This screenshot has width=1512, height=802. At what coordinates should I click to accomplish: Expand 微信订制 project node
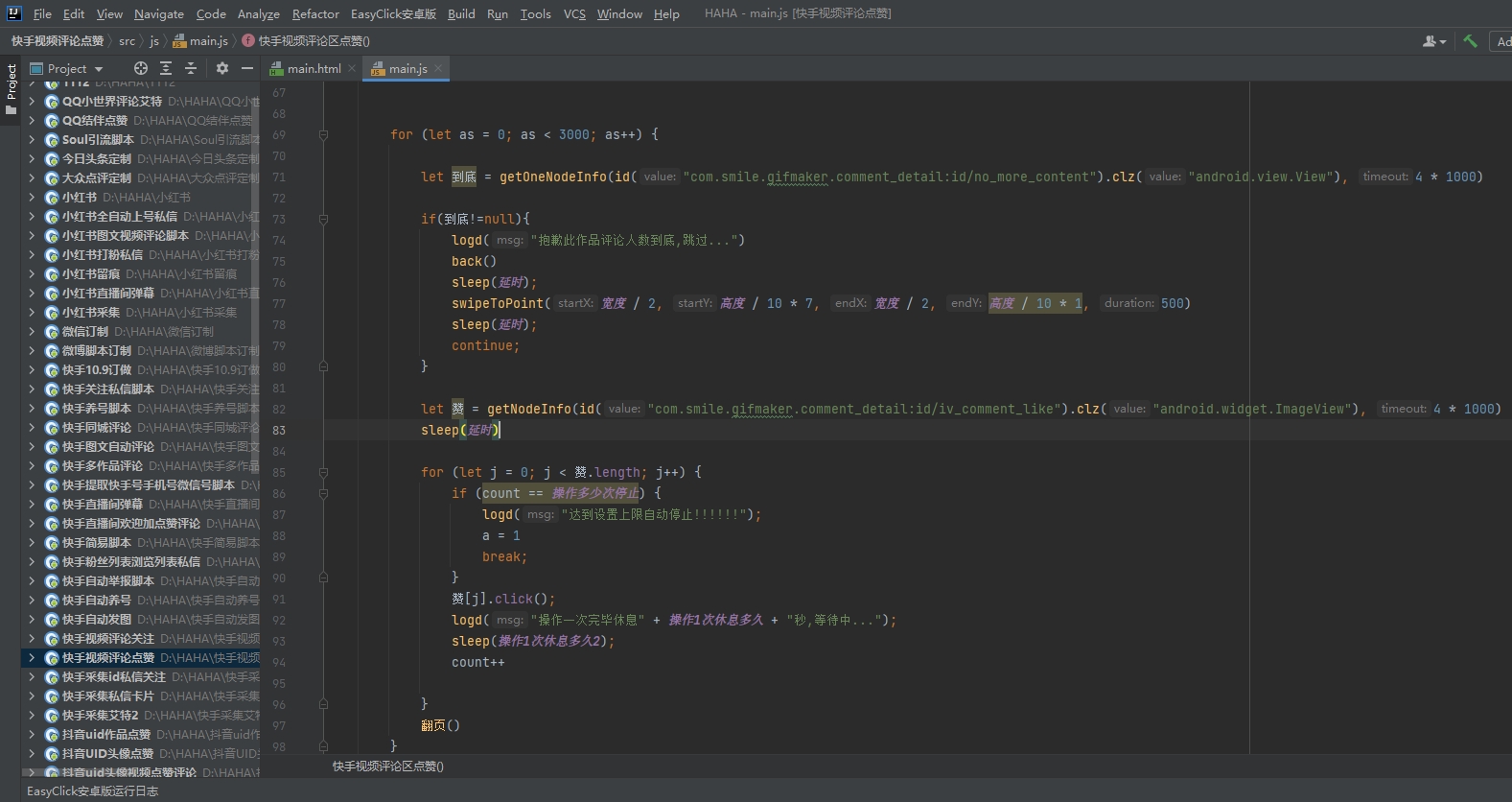(x=32, y=331)
